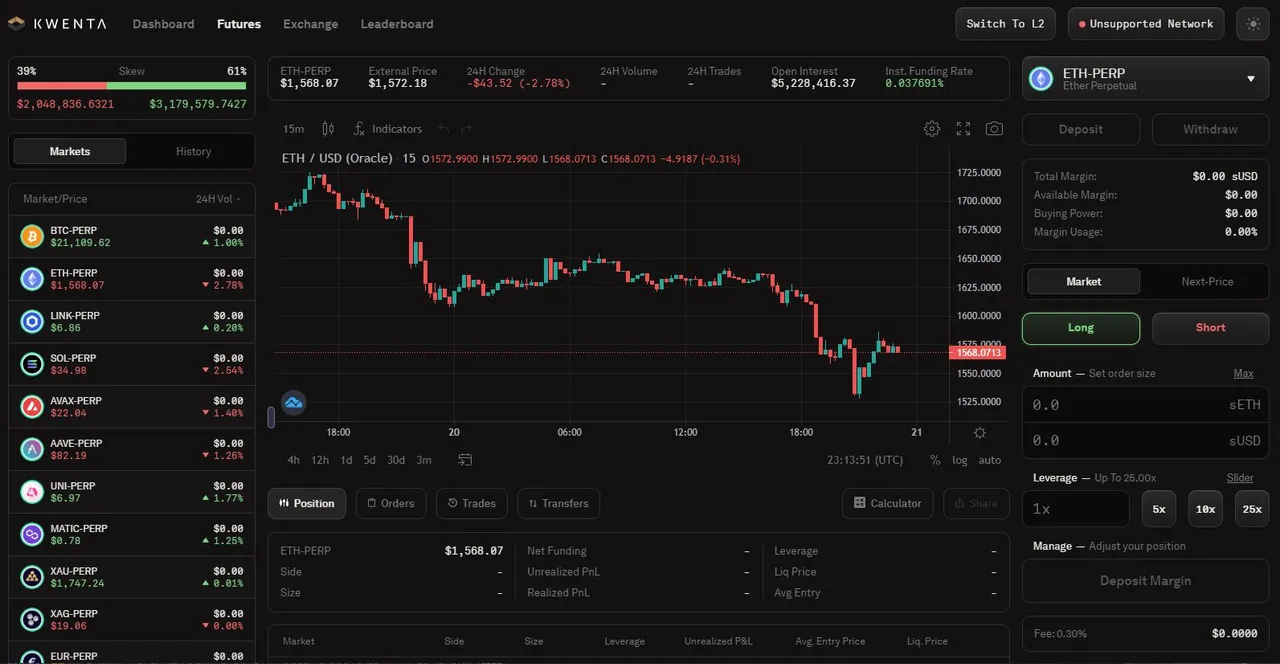The image size is (1280, 664).
Task: Open the Indicators menu on chart
Action: 387,129
